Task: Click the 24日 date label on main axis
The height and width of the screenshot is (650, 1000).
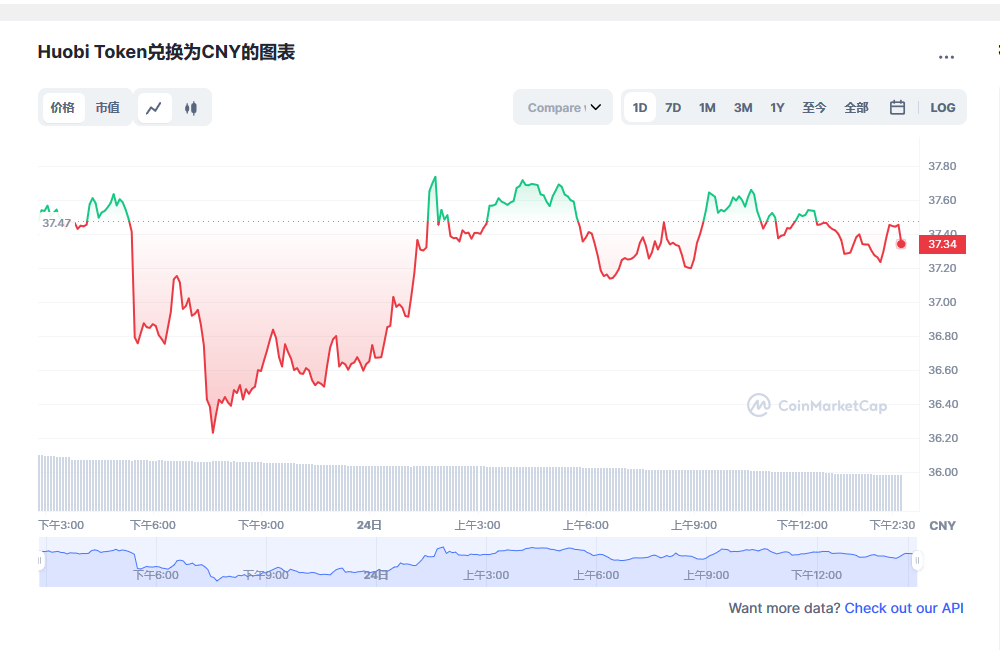Action: [x=369, y=525]
